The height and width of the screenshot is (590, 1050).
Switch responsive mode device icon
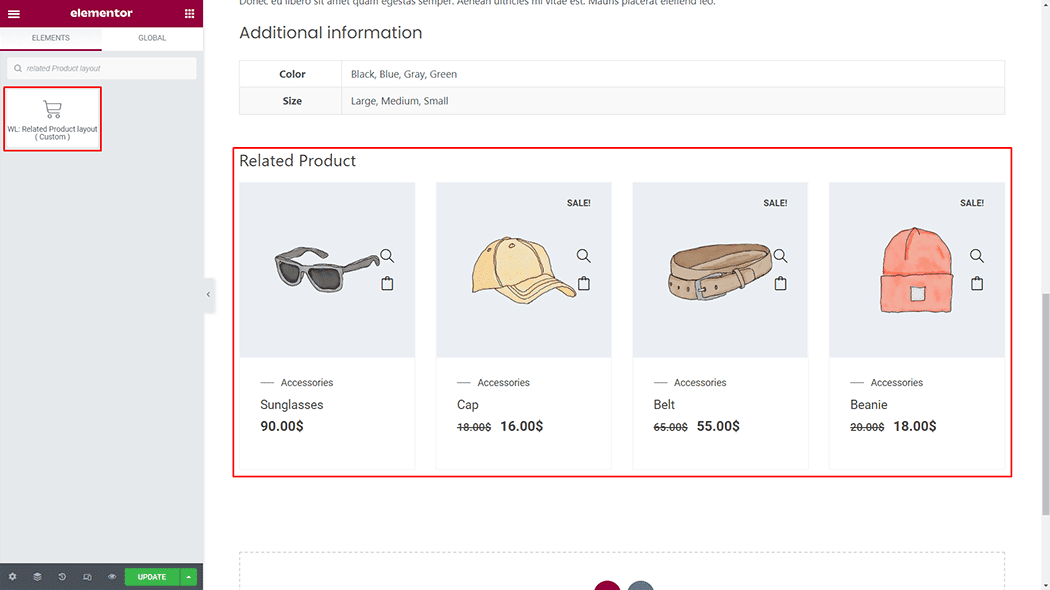tap(87, 577)
